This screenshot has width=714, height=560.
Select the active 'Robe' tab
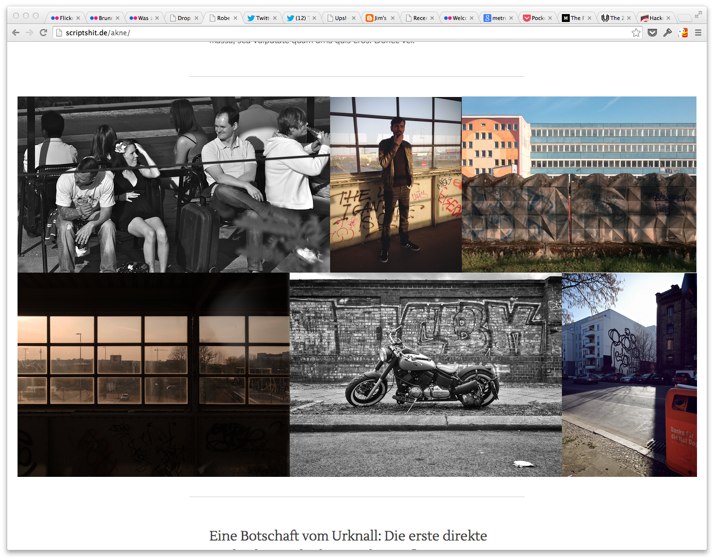pos(221,18)
